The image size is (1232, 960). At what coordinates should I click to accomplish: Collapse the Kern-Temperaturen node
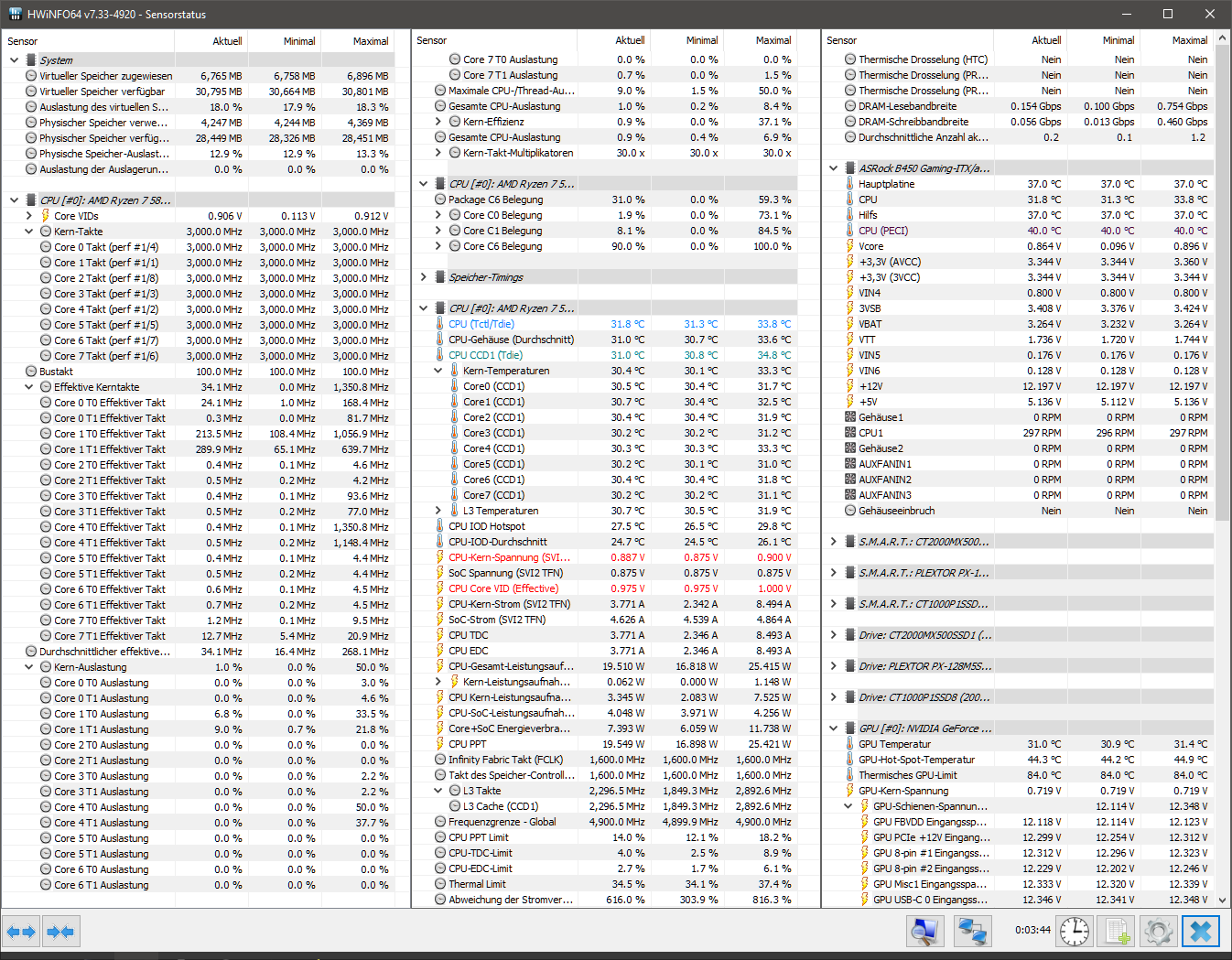tap(438, 371)
